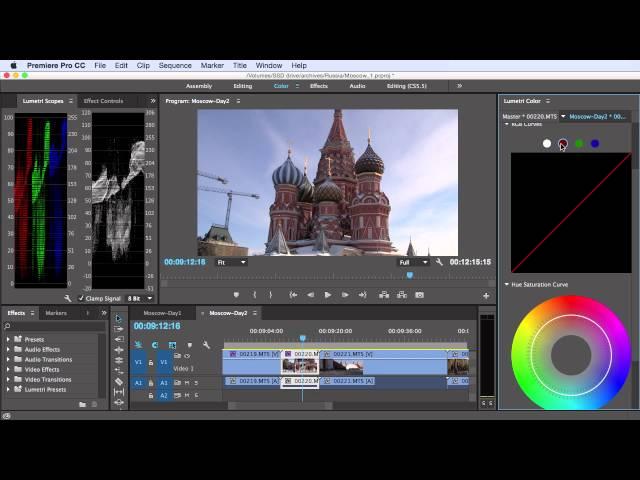Image resolution: width=640 pixels, height=480 pixels.
Task: Click the Lift button
Action: [x=384, y=295]
